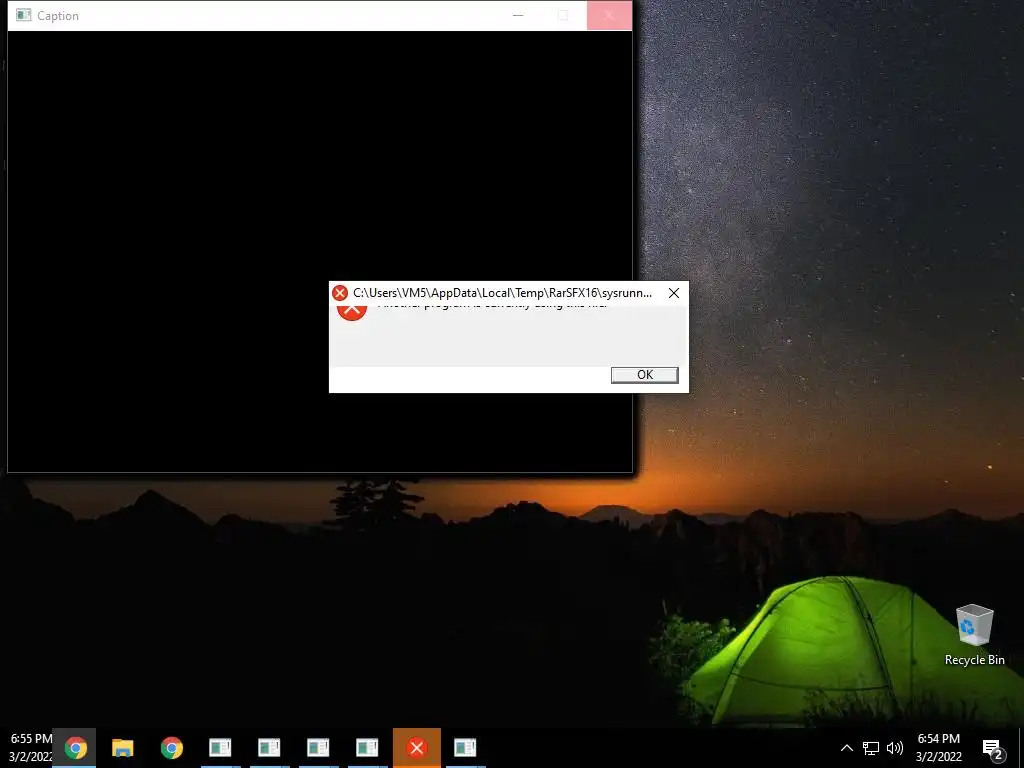Select the red X error taskbar icon

click(x=417, y=748)
